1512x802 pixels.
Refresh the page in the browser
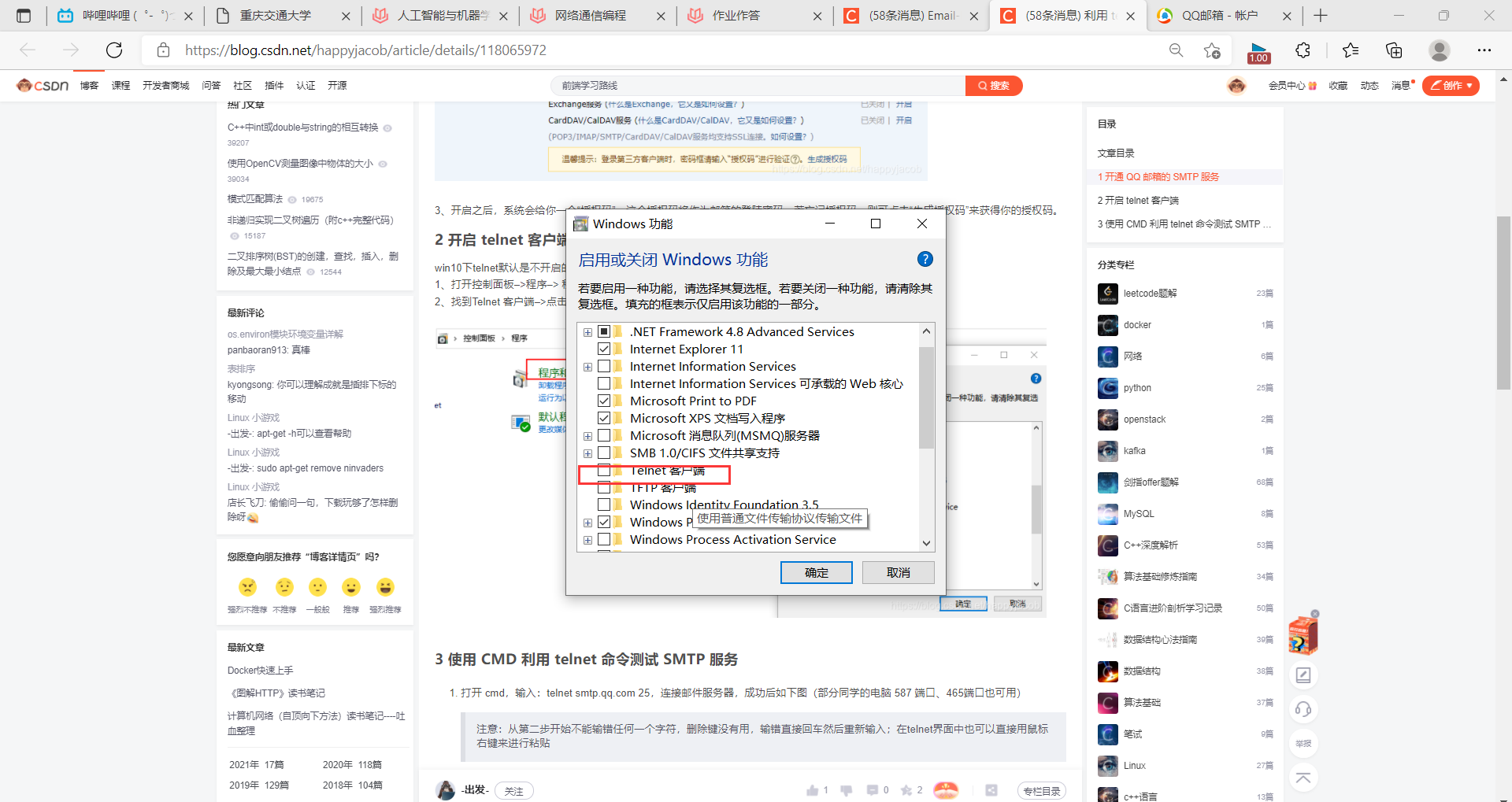click(x=114, y=50)
